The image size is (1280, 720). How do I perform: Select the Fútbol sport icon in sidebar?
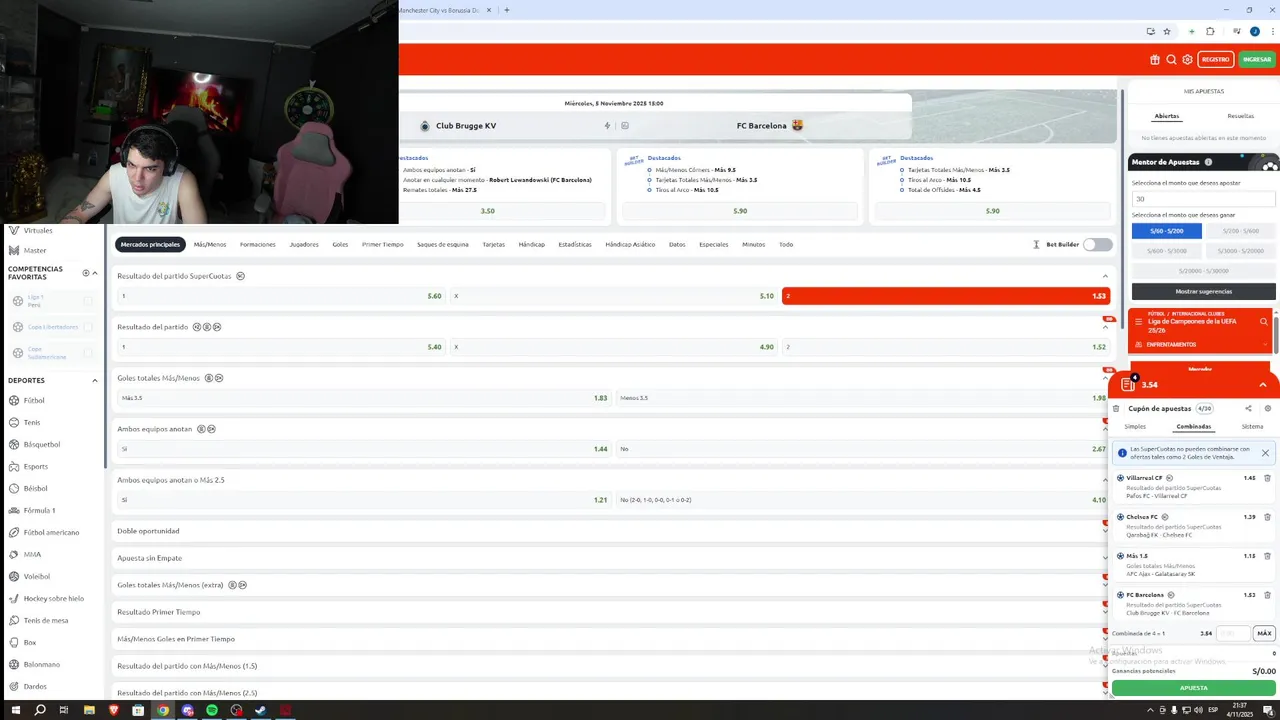[x=14, y=400]
